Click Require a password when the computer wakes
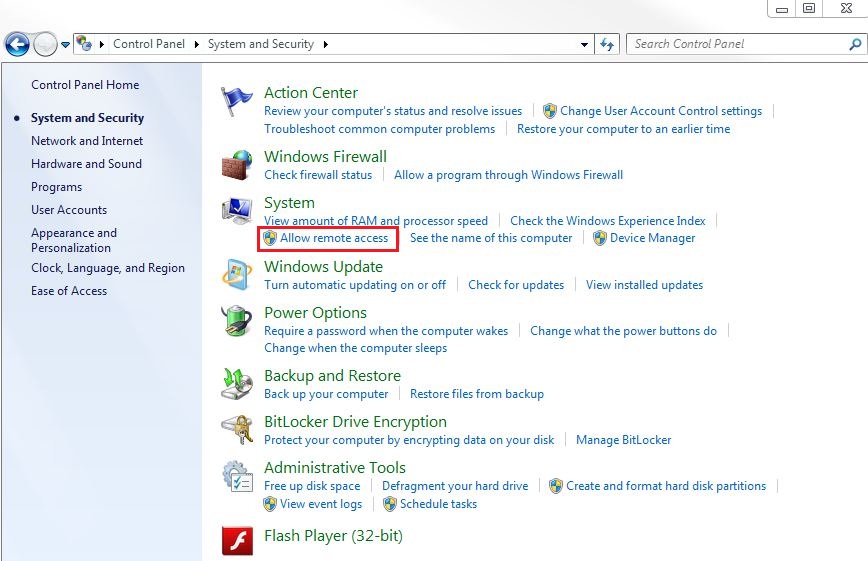Viewport: 868px width, 561px height. tap(386, 331)
